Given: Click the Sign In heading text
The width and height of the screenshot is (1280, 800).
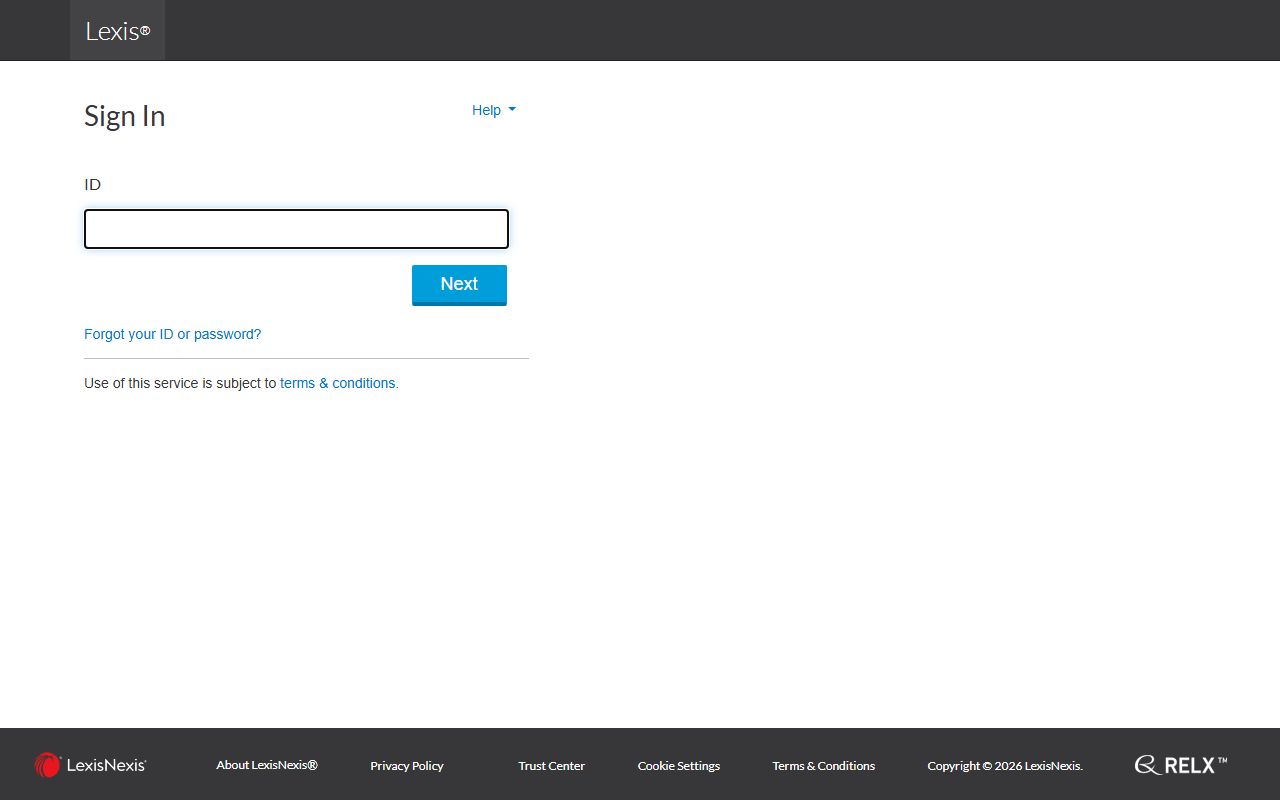Looking at the screenshot, I should [x=125, y=116].
